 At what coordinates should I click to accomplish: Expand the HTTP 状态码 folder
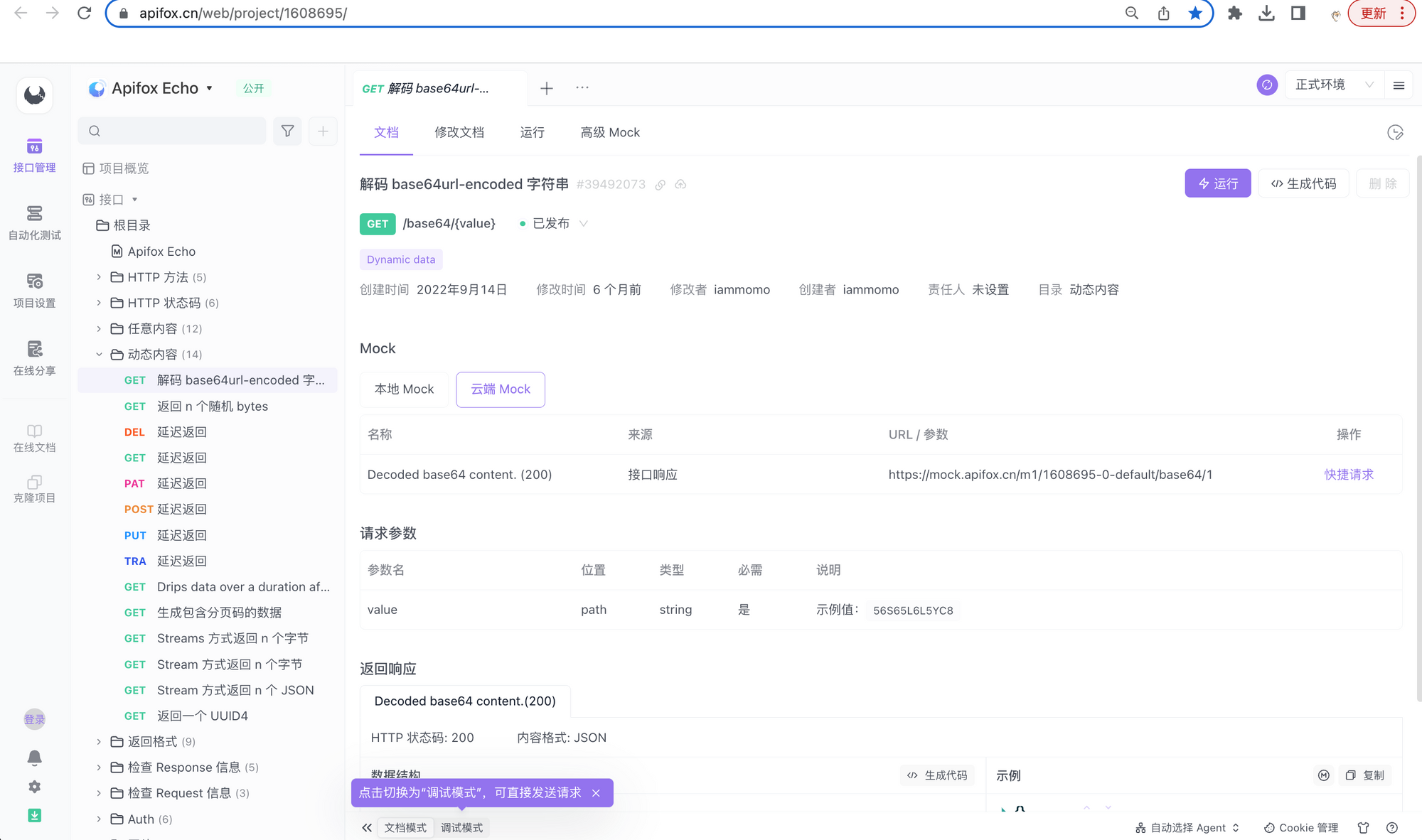click(x=99, y=303)
